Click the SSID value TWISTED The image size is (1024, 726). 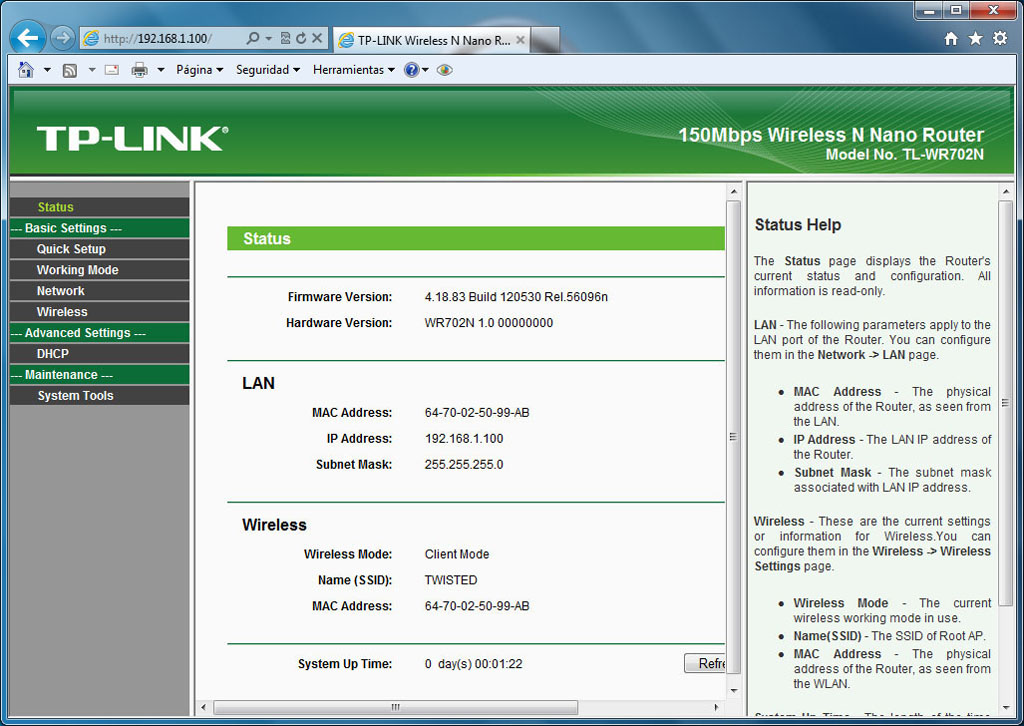[451, 580]
